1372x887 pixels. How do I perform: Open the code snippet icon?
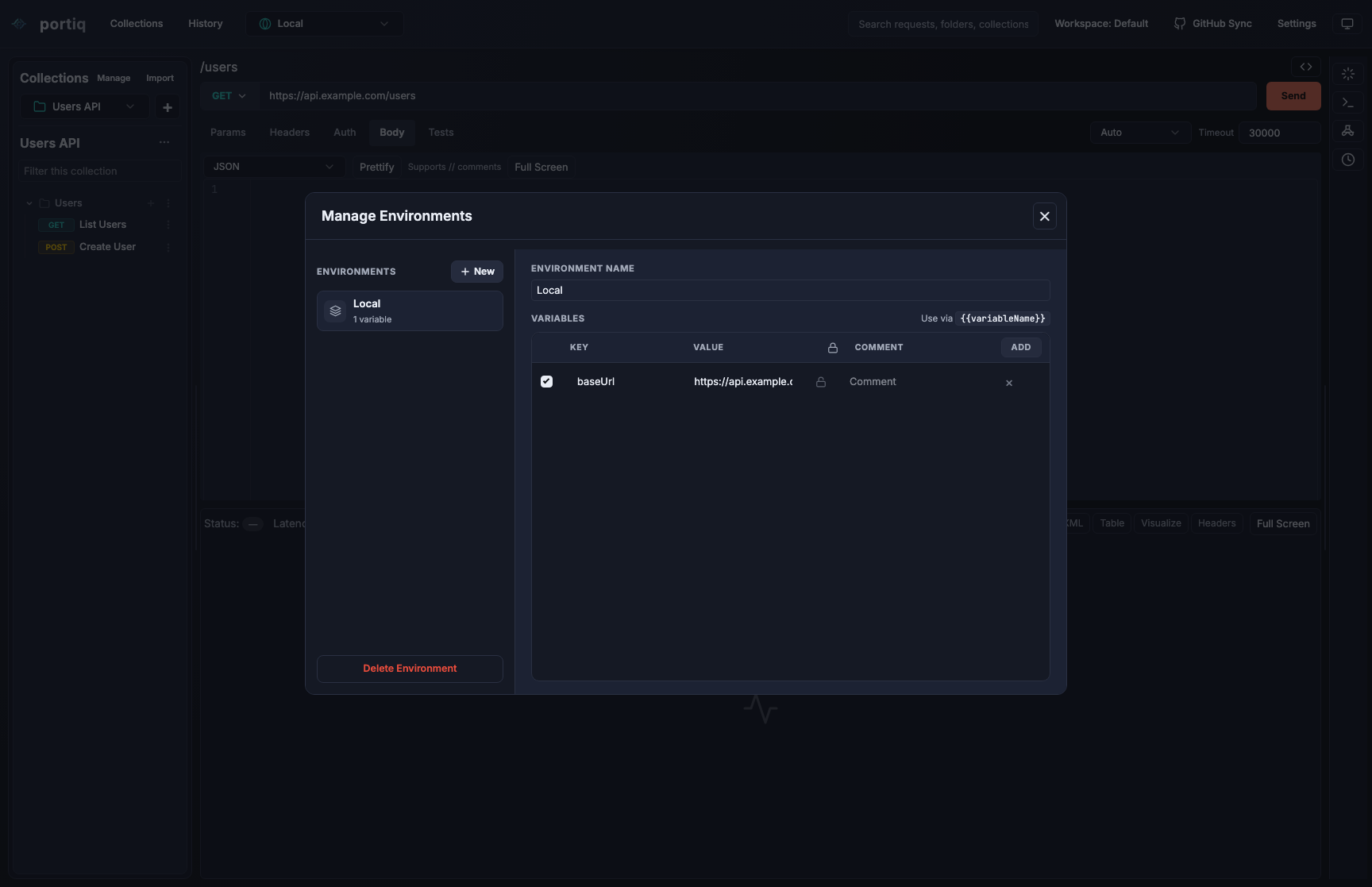(x=1306, y=67)
